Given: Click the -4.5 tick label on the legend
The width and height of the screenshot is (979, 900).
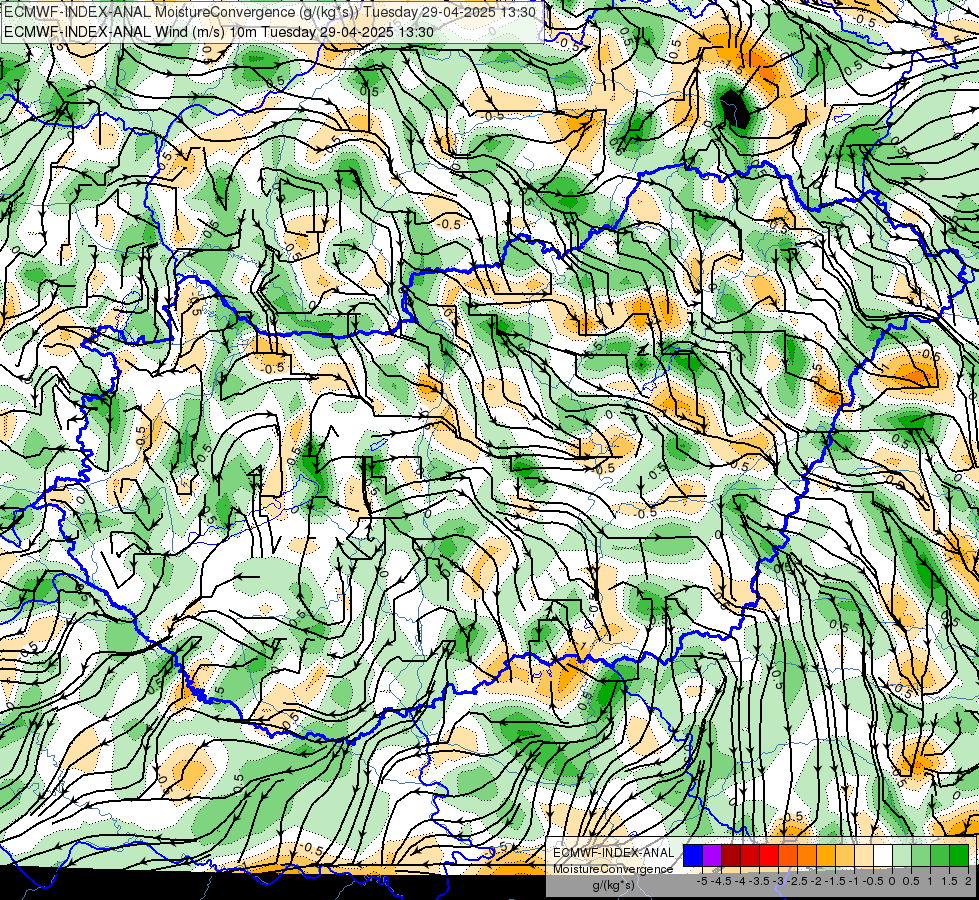Looking at the screenshot, I should click(x=721, y=881).
